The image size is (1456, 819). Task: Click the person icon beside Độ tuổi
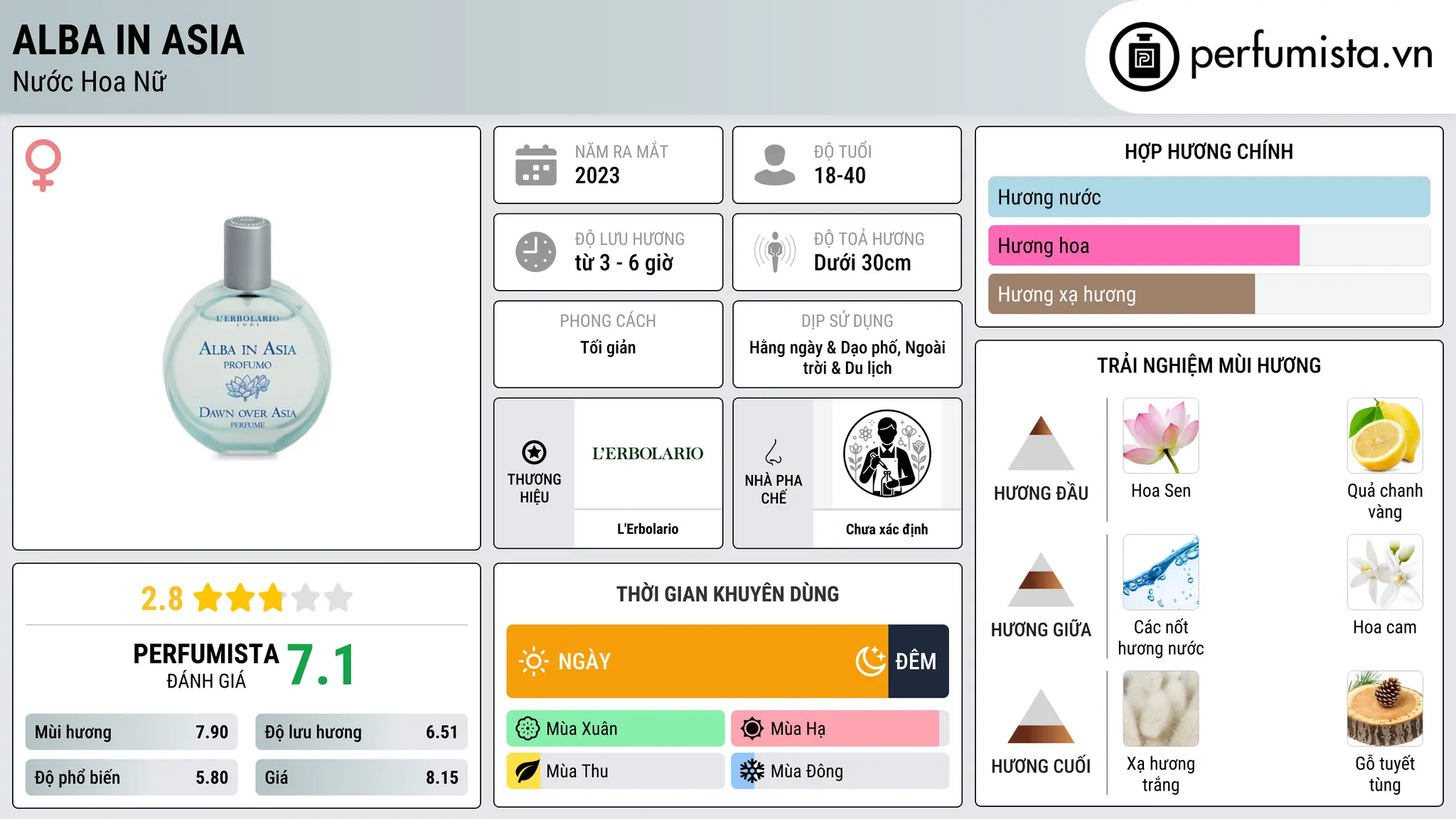775,165
